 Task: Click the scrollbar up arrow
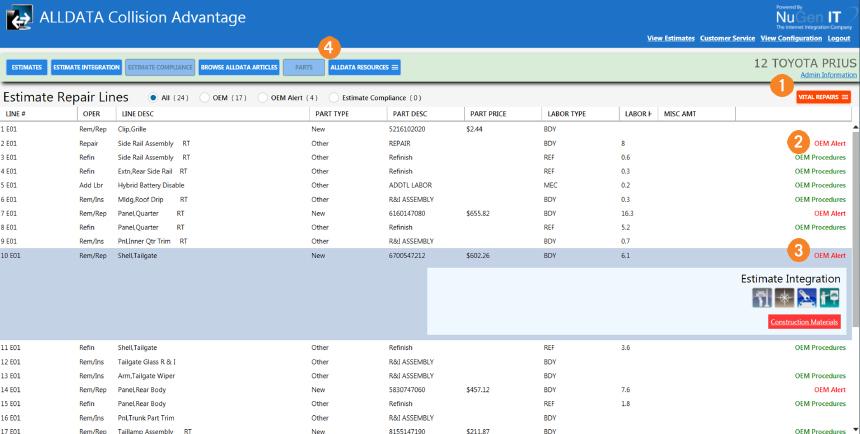[x=855, y=125]
